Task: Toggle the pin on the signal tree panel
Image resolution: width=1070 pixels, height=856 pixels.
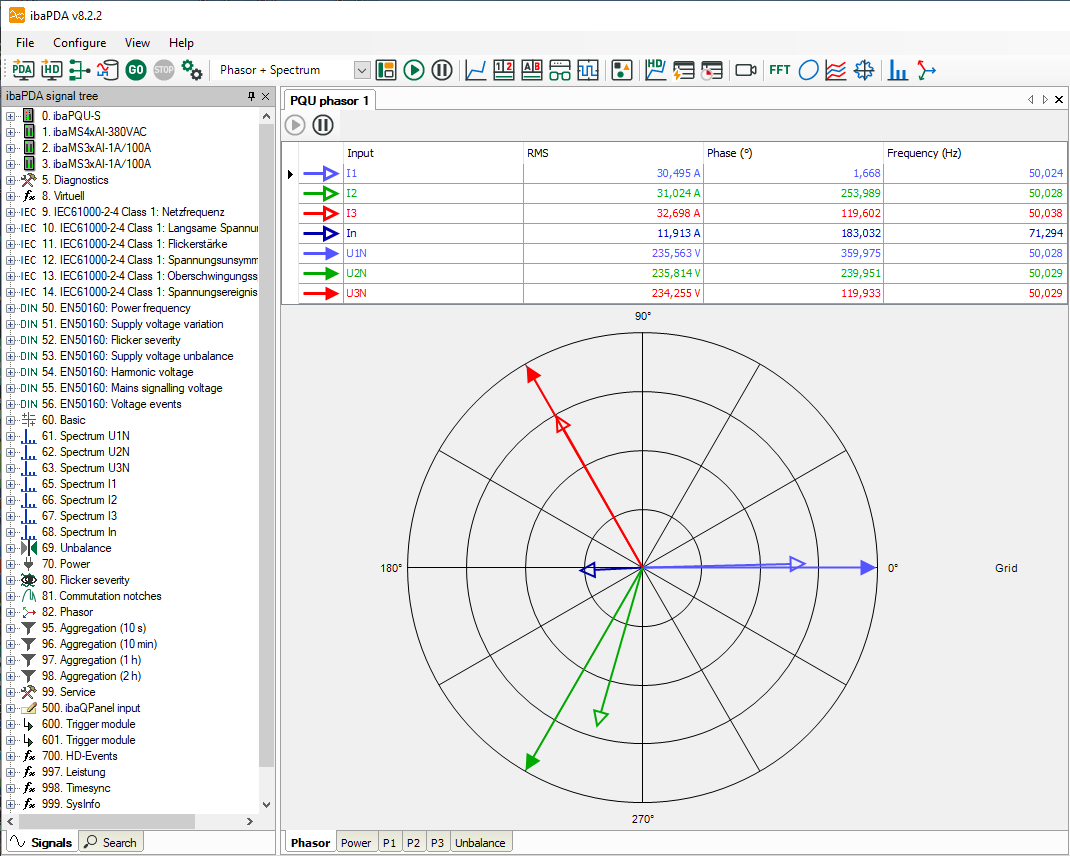Action: [252, 97]
